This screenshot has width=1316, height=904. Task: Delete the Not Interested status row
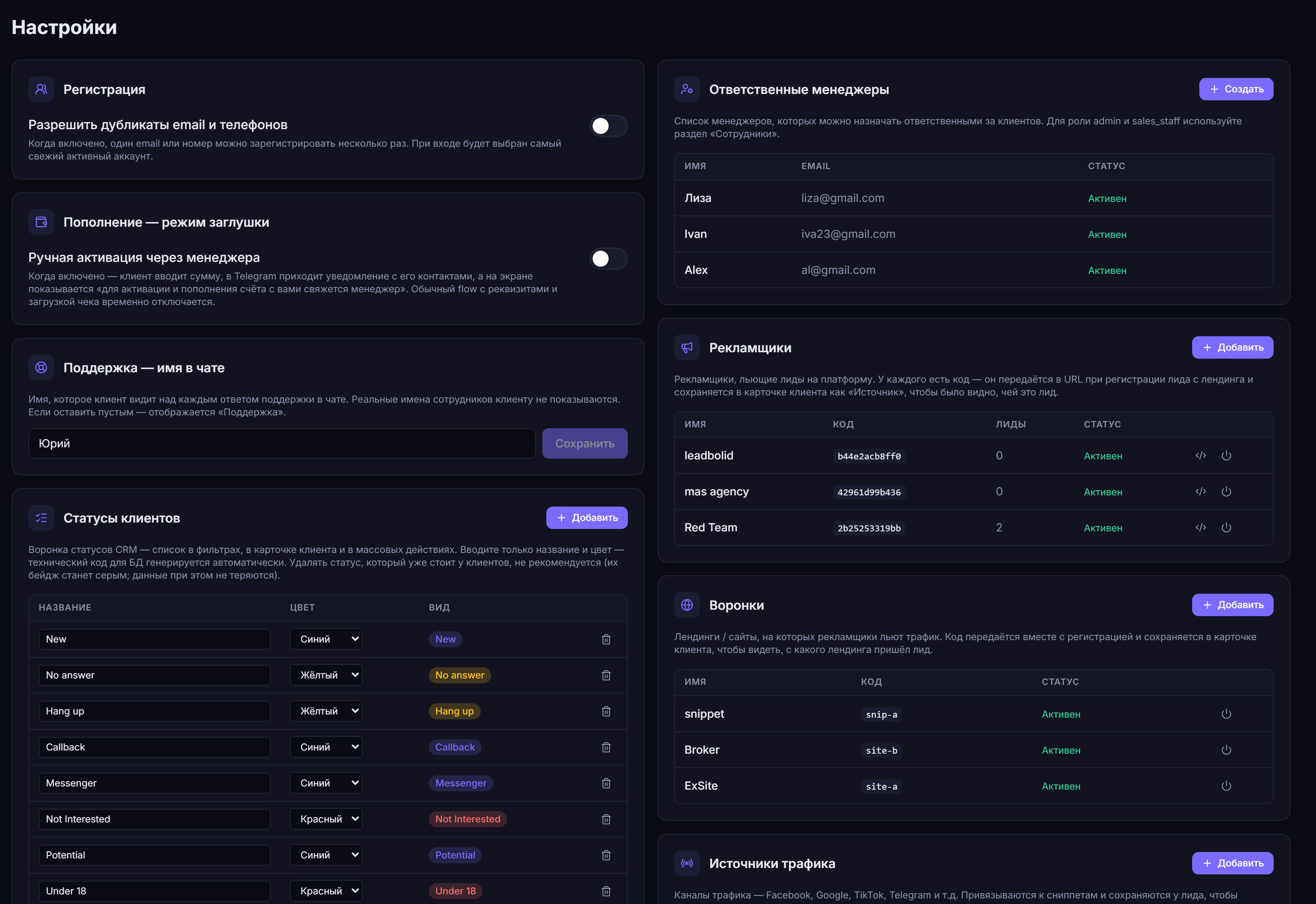tap(606, 819)
